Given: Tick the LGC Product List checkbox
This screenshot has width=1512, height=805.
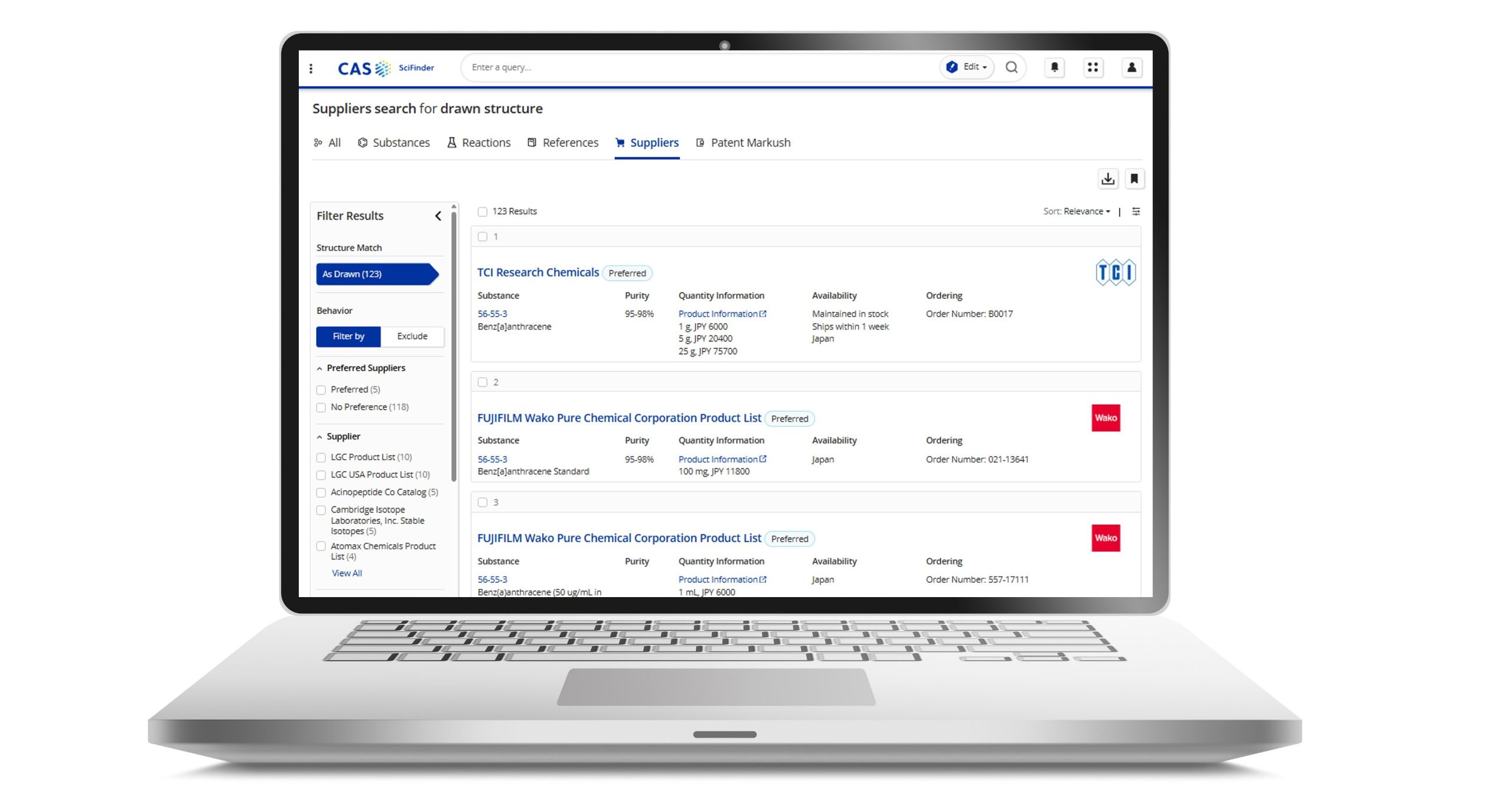Looking at the screenshot, I should click(321, 458).
